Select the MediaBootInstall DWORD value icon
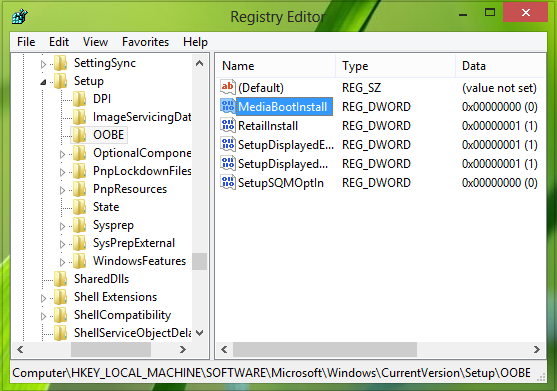The height and width of the screenshot is (391, 557). coord(228,106)
